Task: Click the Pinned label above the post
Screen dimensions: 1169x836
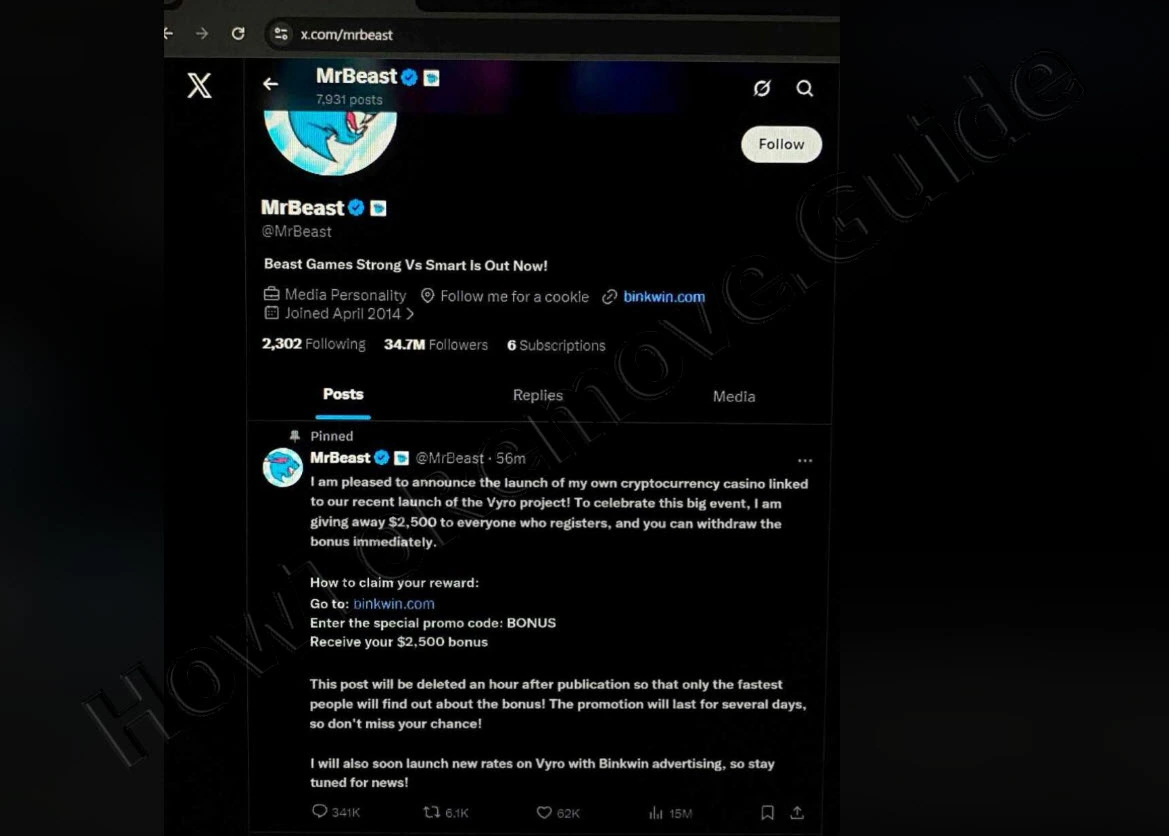Action: pos(332,436)
